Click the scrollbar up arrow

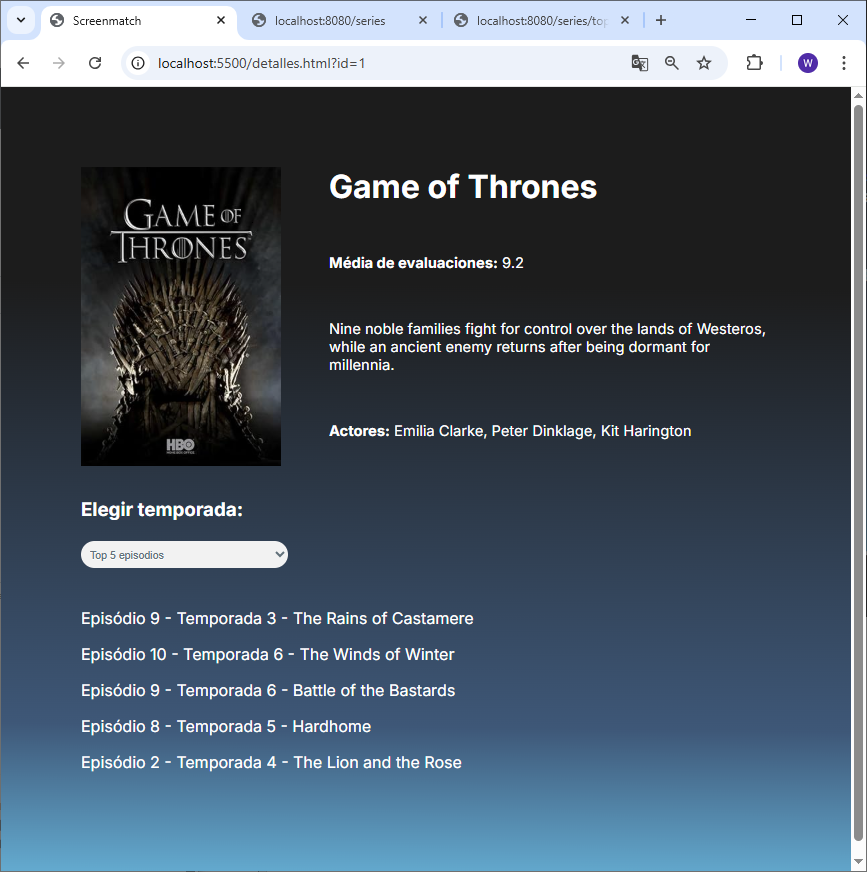(x=858, y=96)
